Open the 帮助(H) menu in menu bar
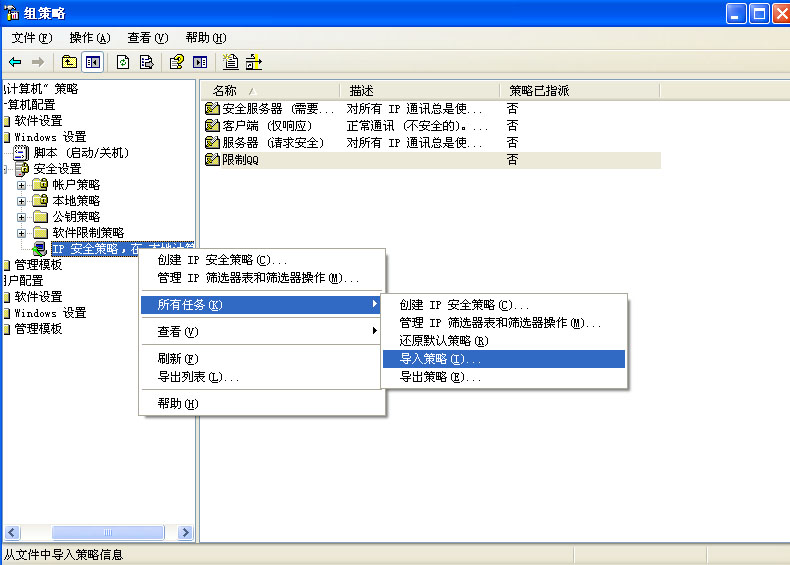This screenshot has height=565, width=790. point(206,38)
